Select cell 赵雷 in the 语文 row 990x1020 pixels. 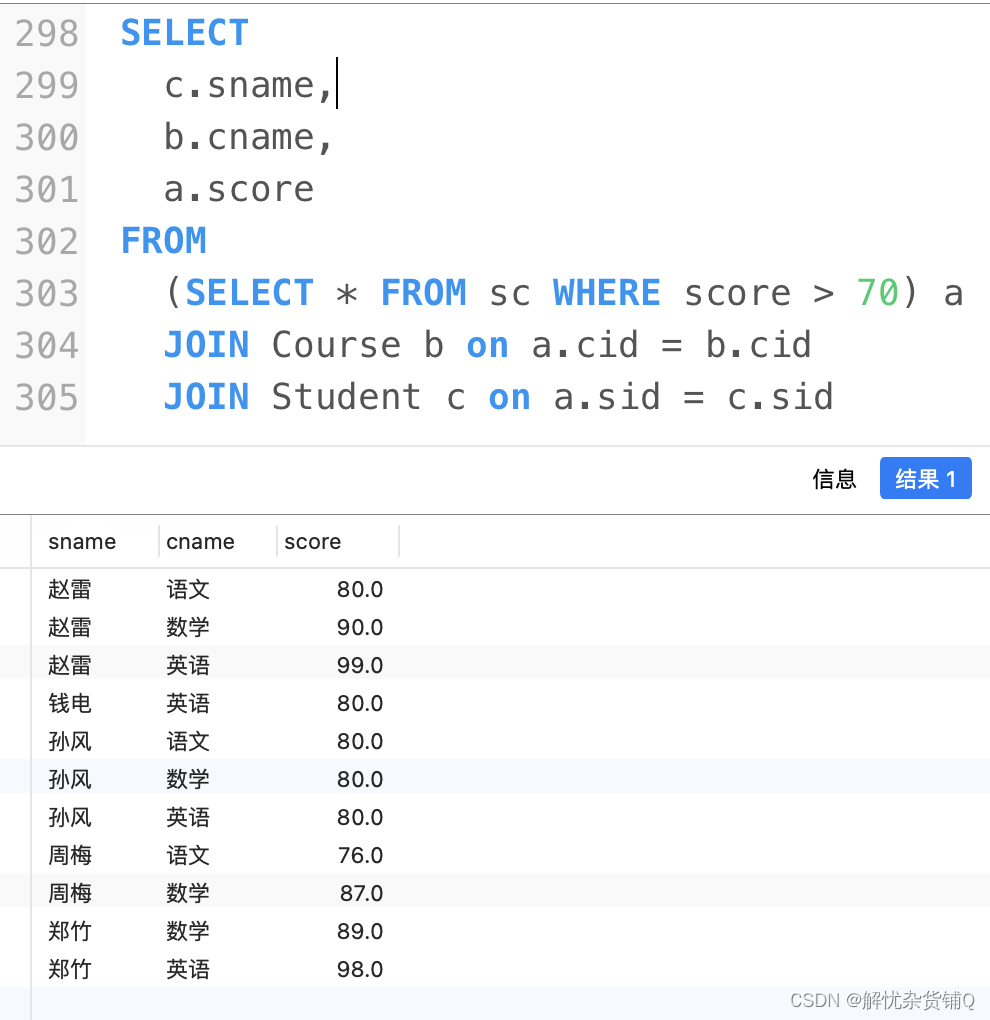[70, 589]
